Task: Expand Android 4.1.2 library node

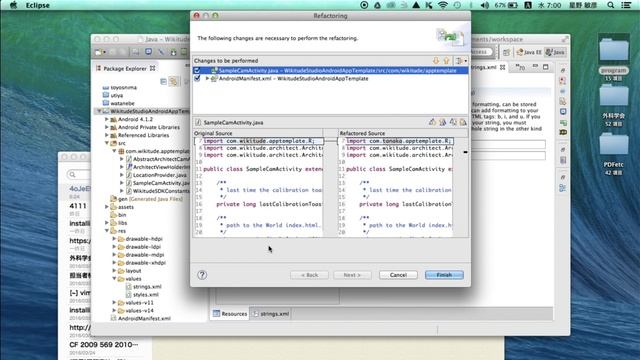Action: coord(107,119)
